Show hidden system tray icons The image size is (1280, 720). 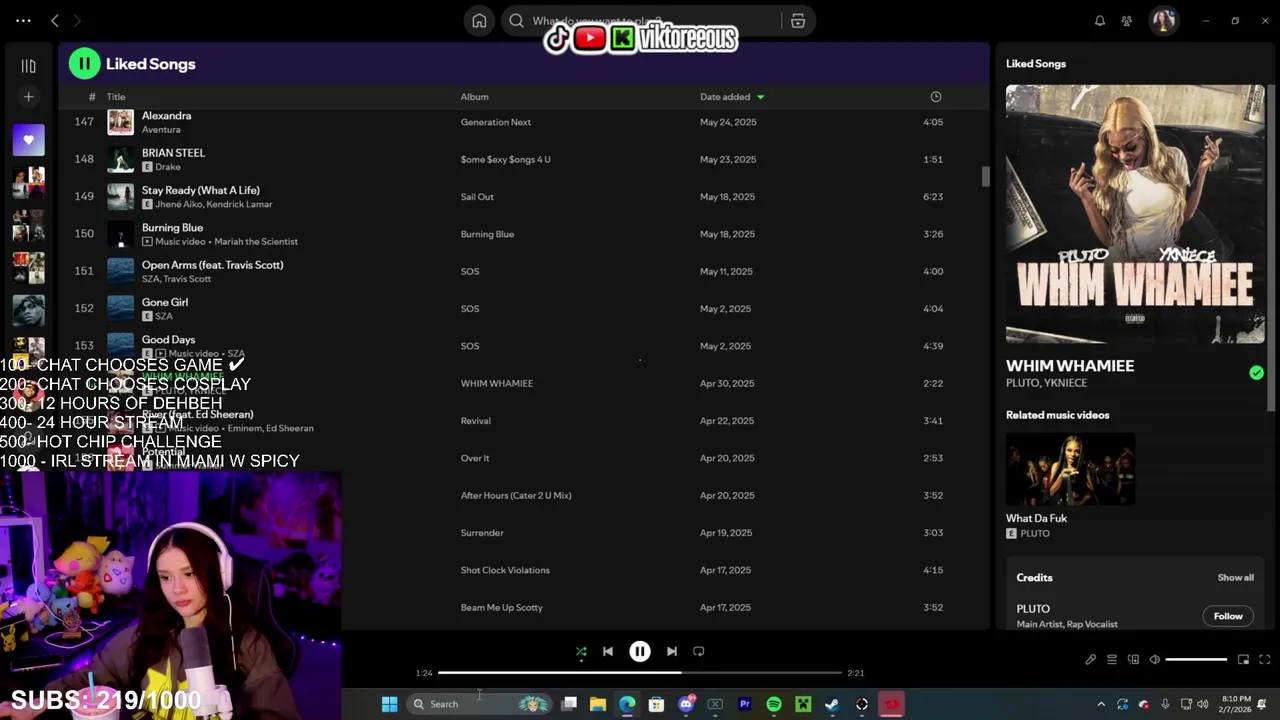pyautogui.click(x=1101, y=704)
